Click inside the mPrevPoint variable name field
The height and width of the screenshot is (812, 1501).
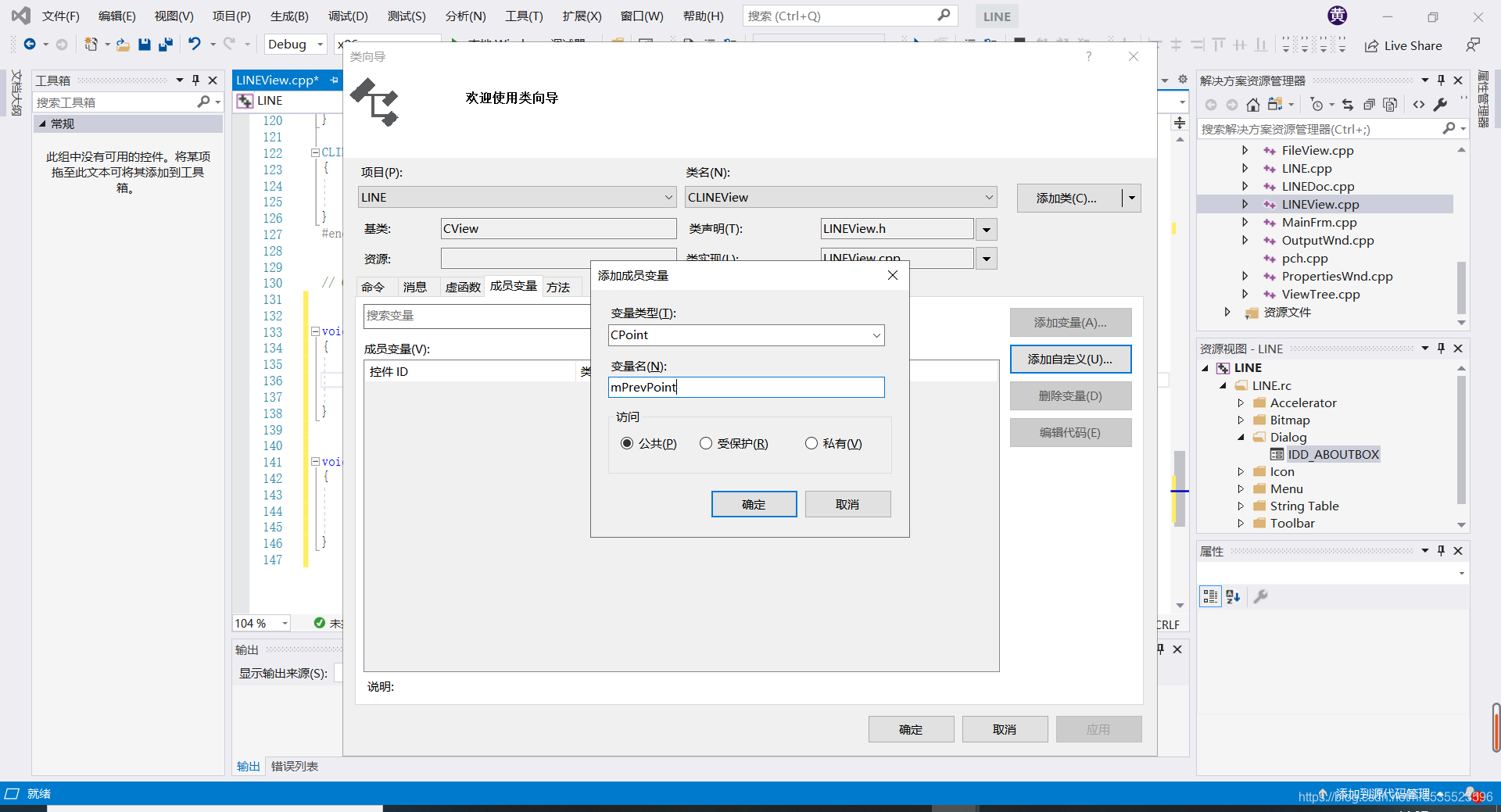(745, 387)
